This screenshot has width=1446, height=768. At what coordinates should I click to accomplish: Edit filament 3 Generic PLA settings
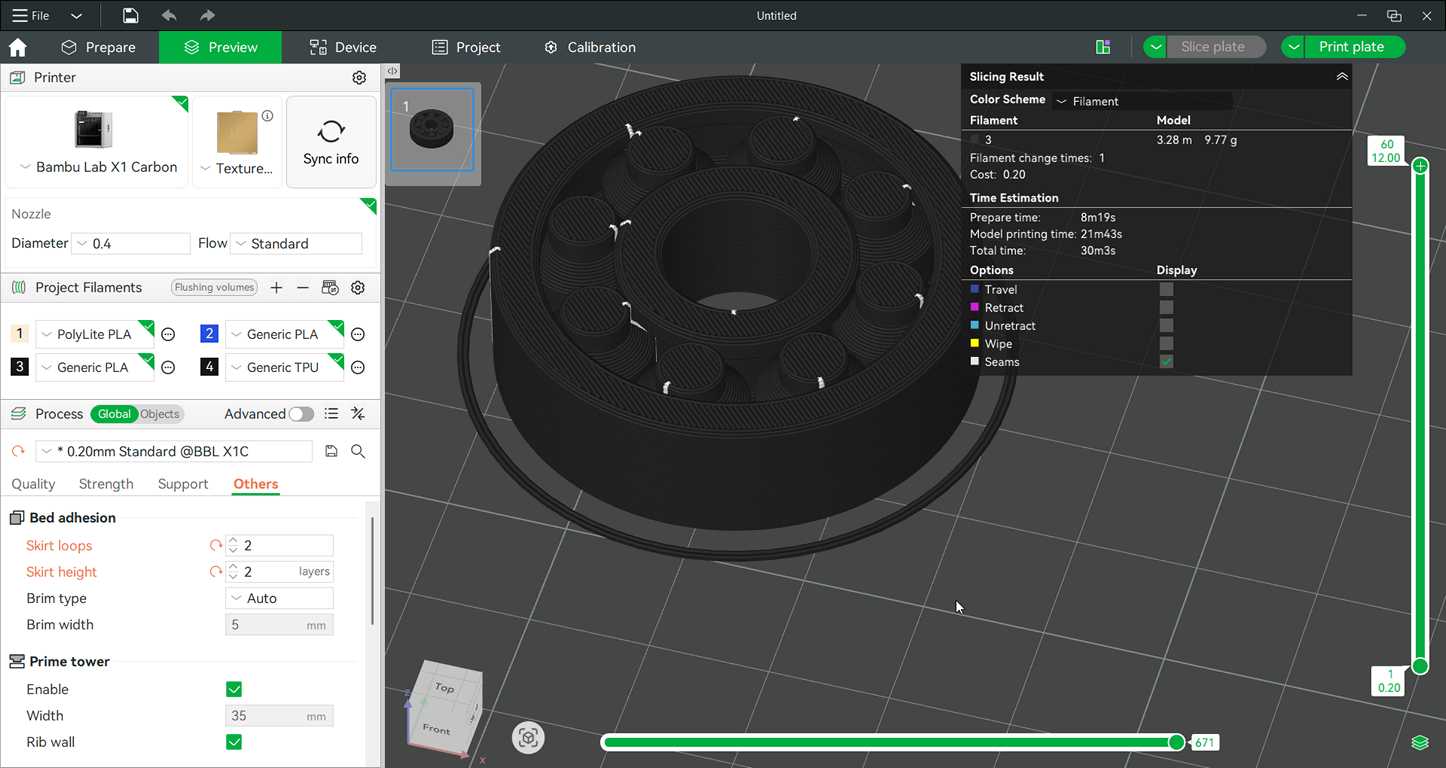(x=168, y=367)
